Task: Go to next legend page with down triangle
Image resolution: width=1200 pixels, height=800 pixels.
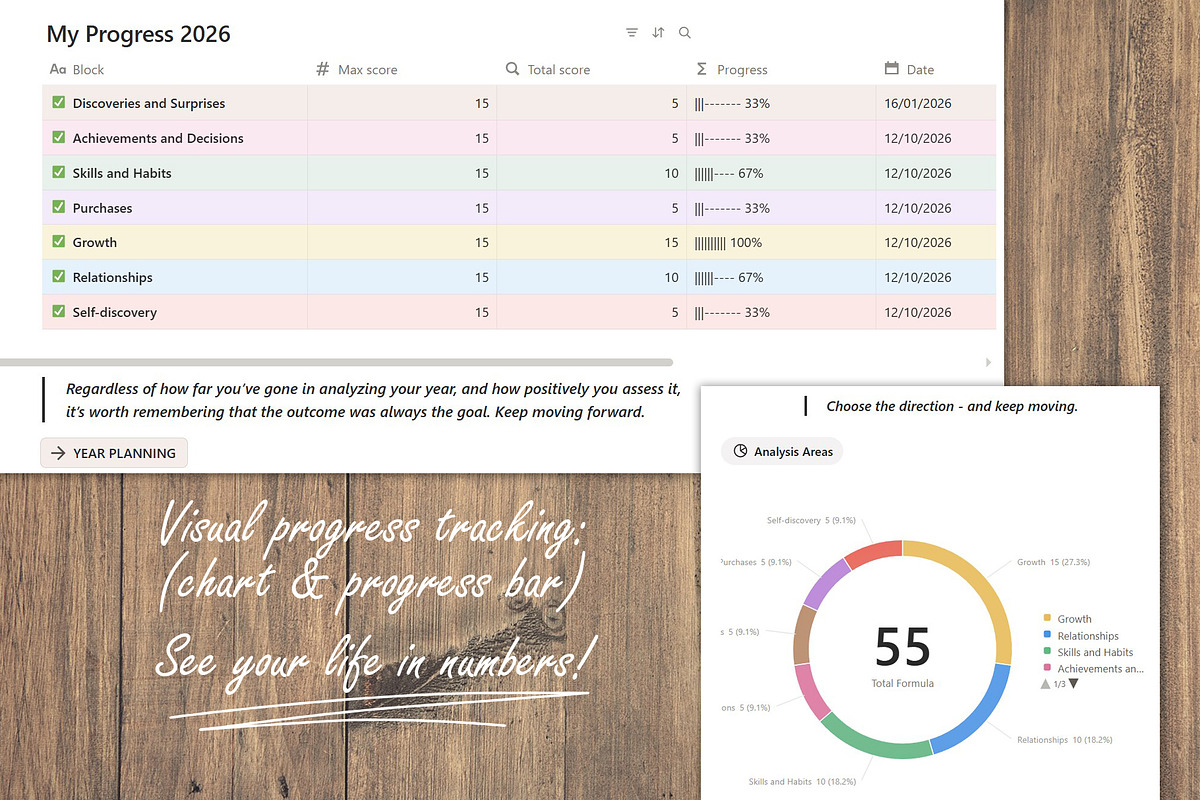Action: (1073, 684)
